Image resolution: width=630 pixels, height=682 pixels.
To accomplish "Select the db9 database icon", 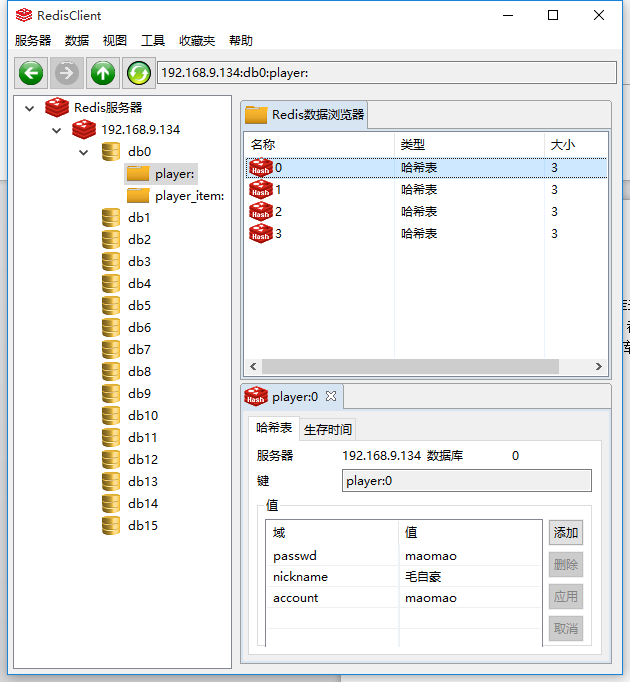I will point(111,394).
